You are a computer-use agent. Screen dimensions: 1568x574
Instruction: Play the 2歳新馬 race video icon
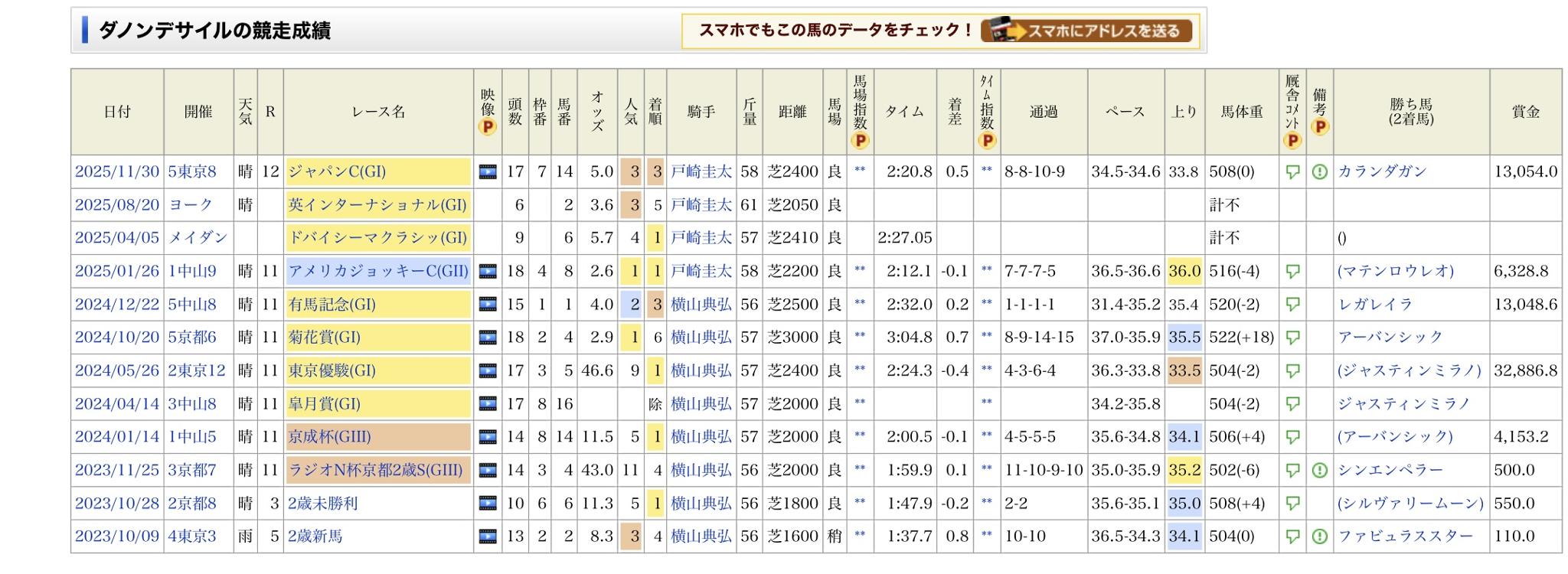click(x=487, y=536)
